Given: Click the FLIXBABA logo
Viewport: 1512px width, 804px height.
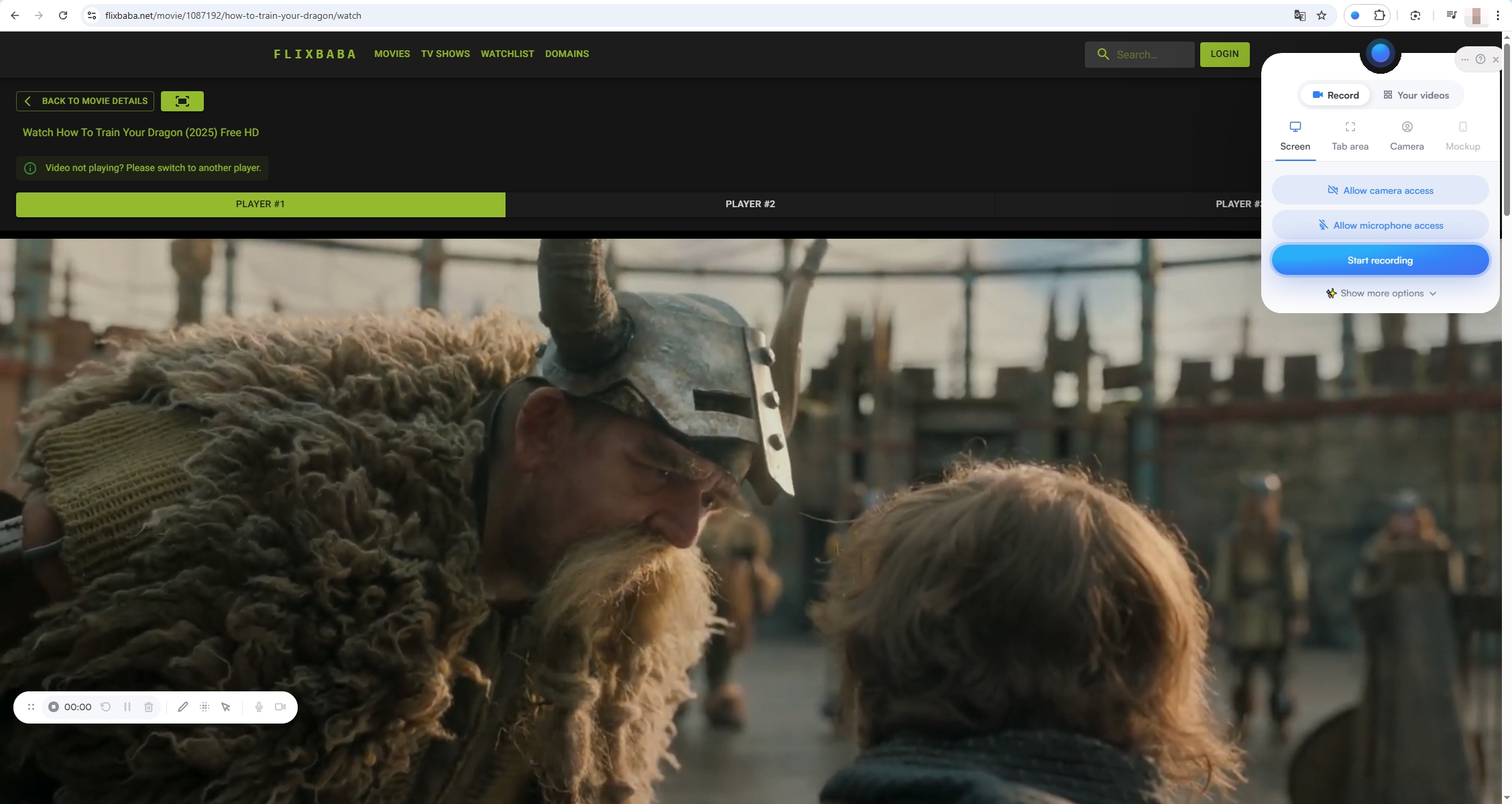Looking at the screenshot, I should (x=314, y=54).
